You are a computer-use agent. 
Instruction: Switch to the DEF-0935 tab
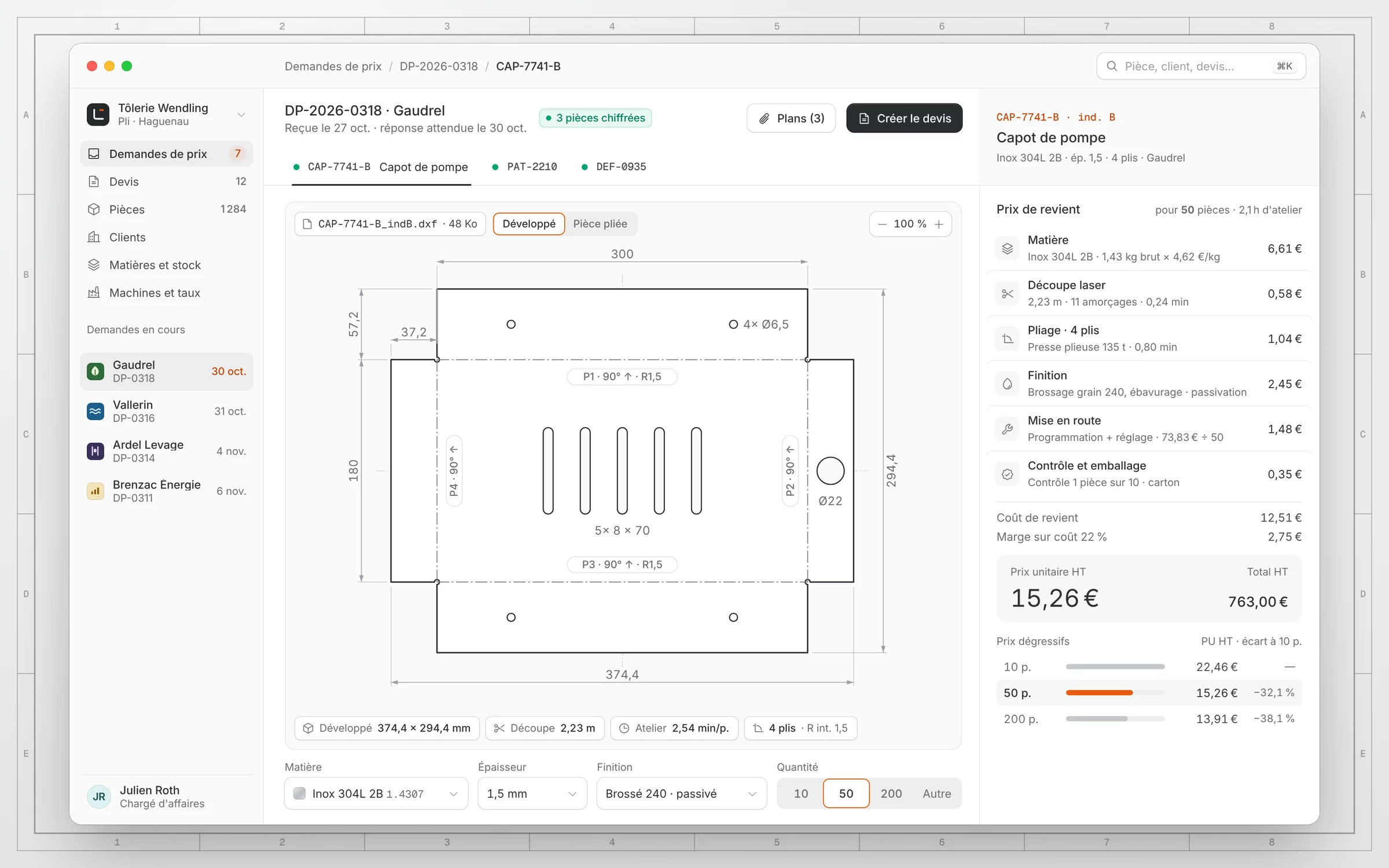[x=615, y=167]
